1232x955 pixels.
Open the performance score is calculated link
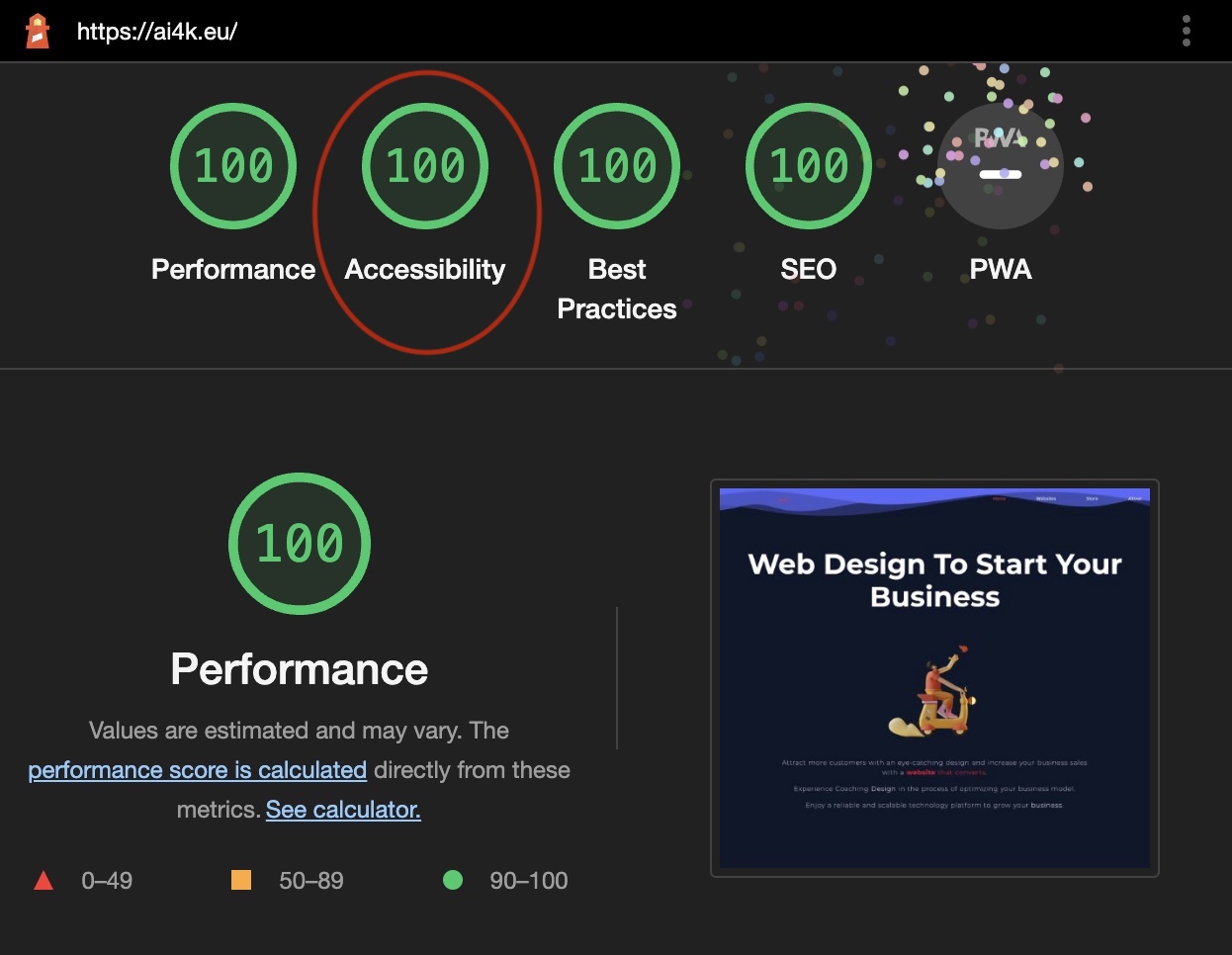197,769
